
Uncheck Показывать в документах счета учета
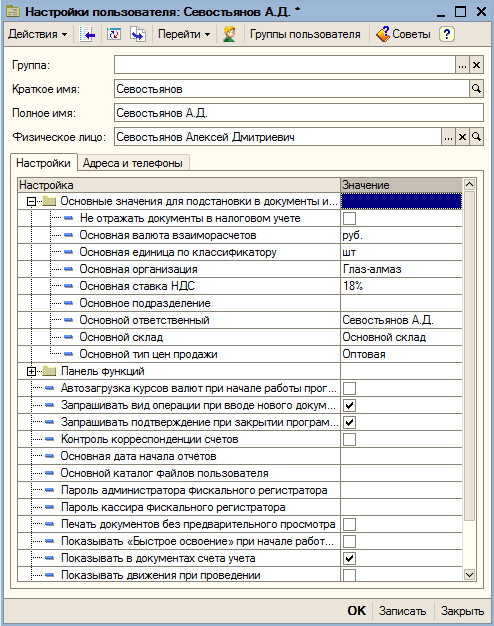[x=349, y=559]
